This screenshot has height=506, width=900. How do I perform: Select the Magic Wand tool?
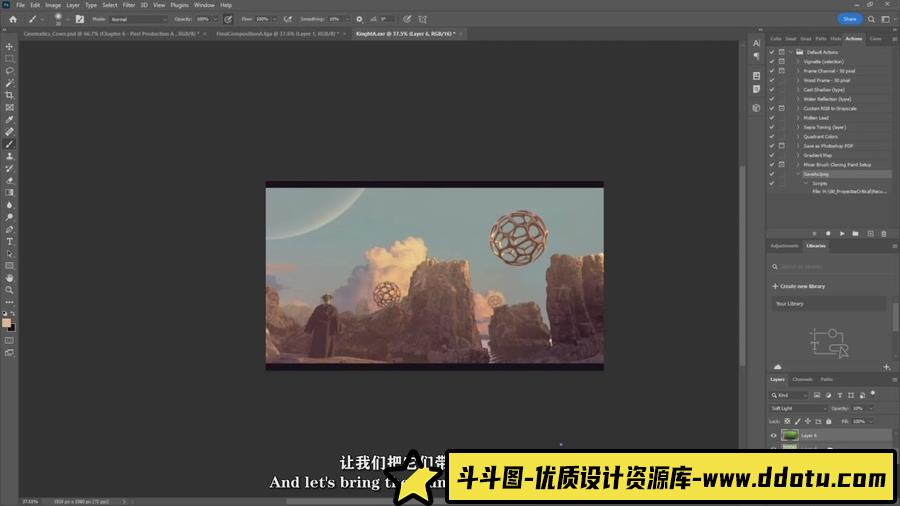tap(9, 83)
